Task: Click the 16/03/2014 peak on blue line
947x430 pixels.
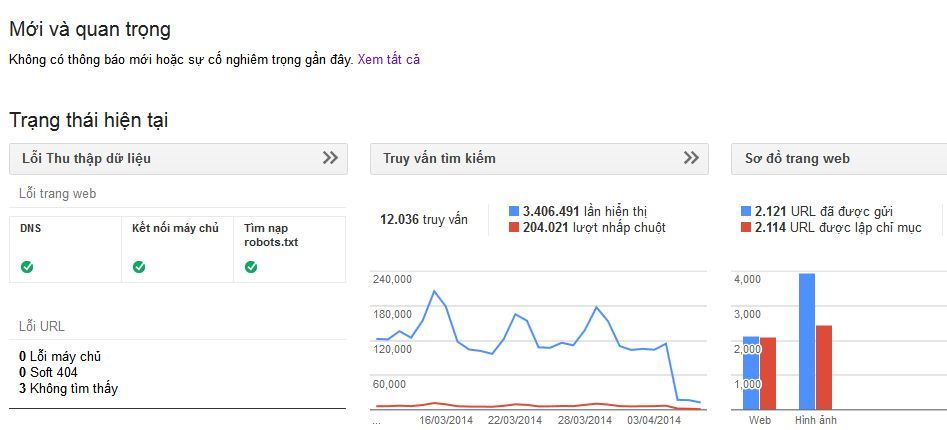Action: click(x=434, y=291)
